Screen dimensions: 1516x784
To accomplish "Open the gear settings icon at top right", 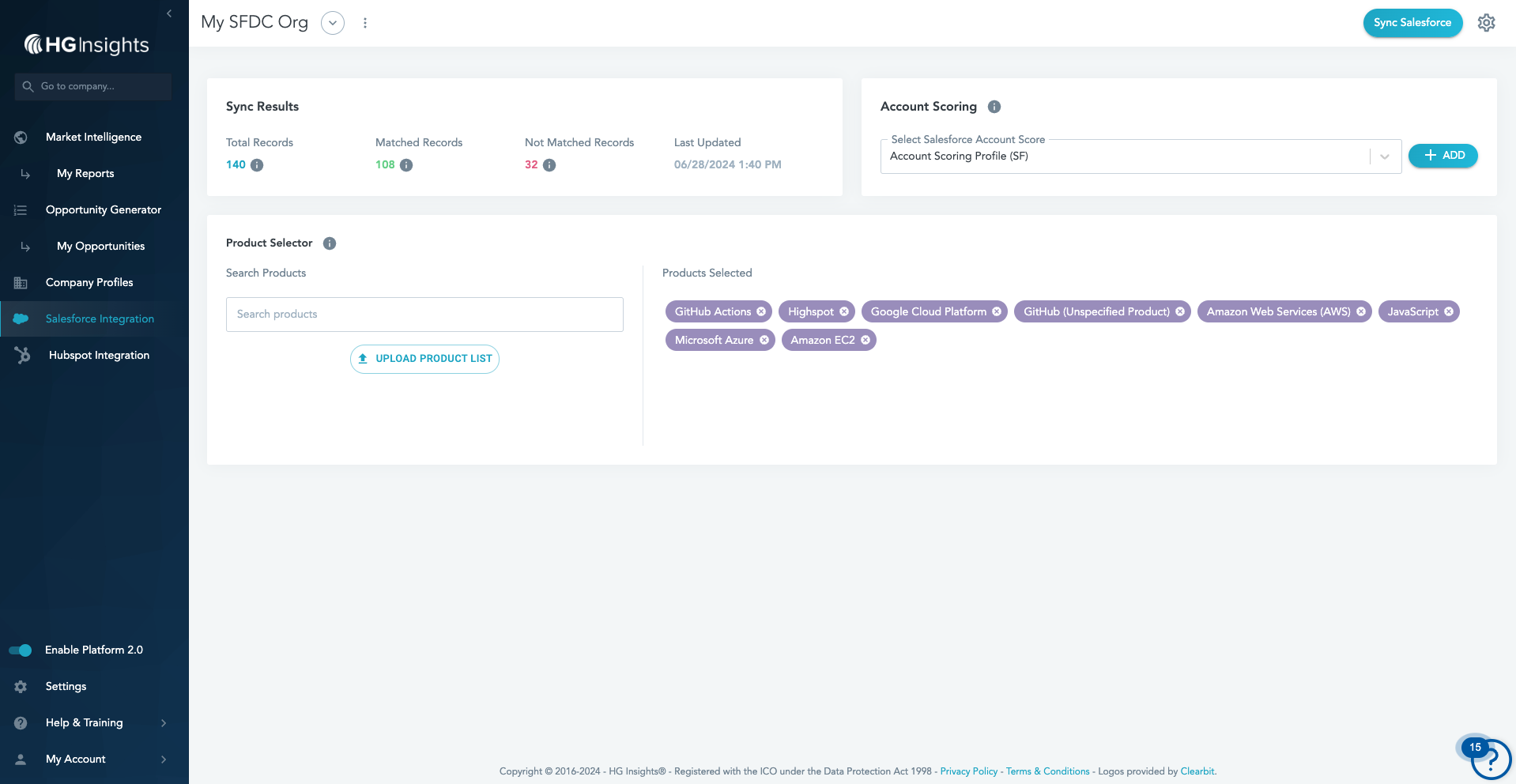I will point(1487,23).
